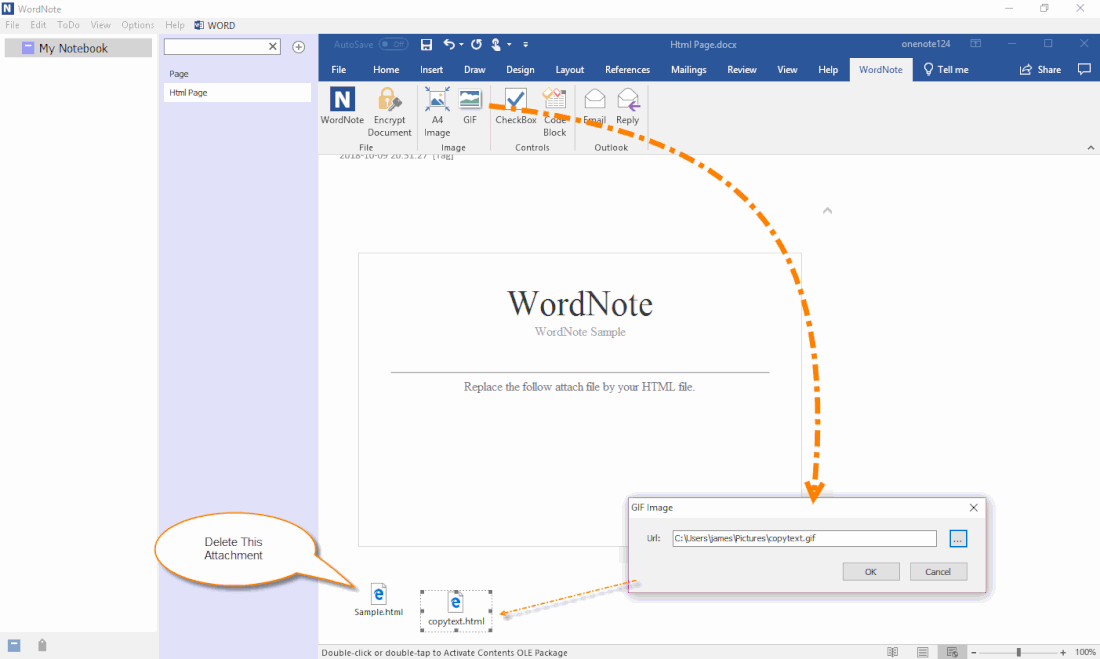Open the Mailings ribbon tab
This screenshot has height=659, width=1100.
(688, 69)
